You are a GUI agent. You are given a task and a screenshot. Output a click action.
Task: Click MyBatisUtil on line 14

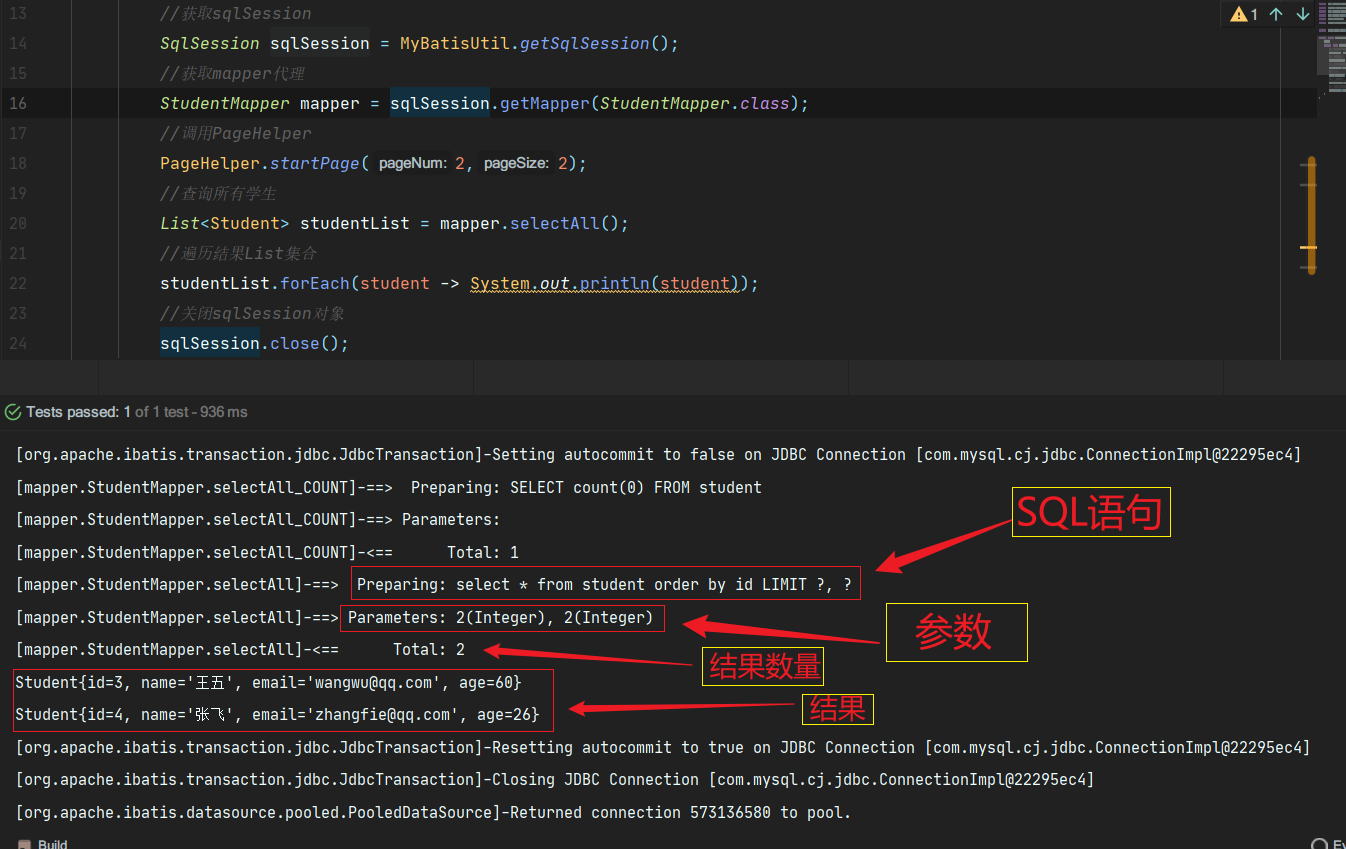455,44
